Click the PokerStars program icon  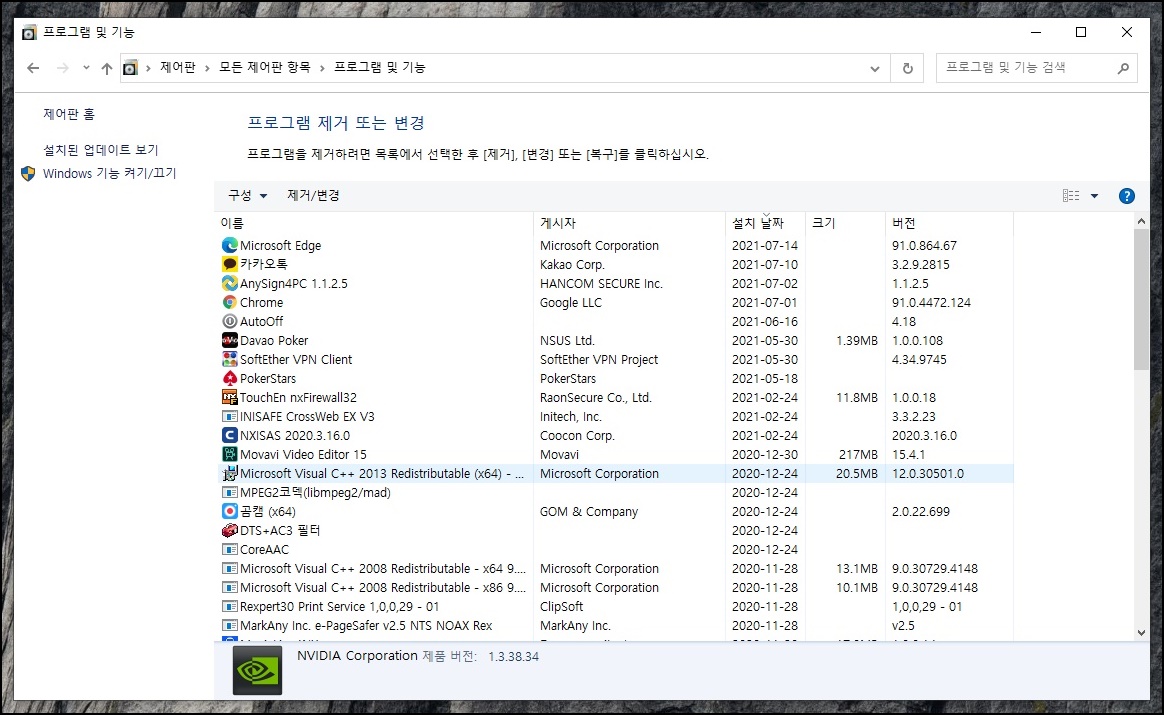(230, 379)
